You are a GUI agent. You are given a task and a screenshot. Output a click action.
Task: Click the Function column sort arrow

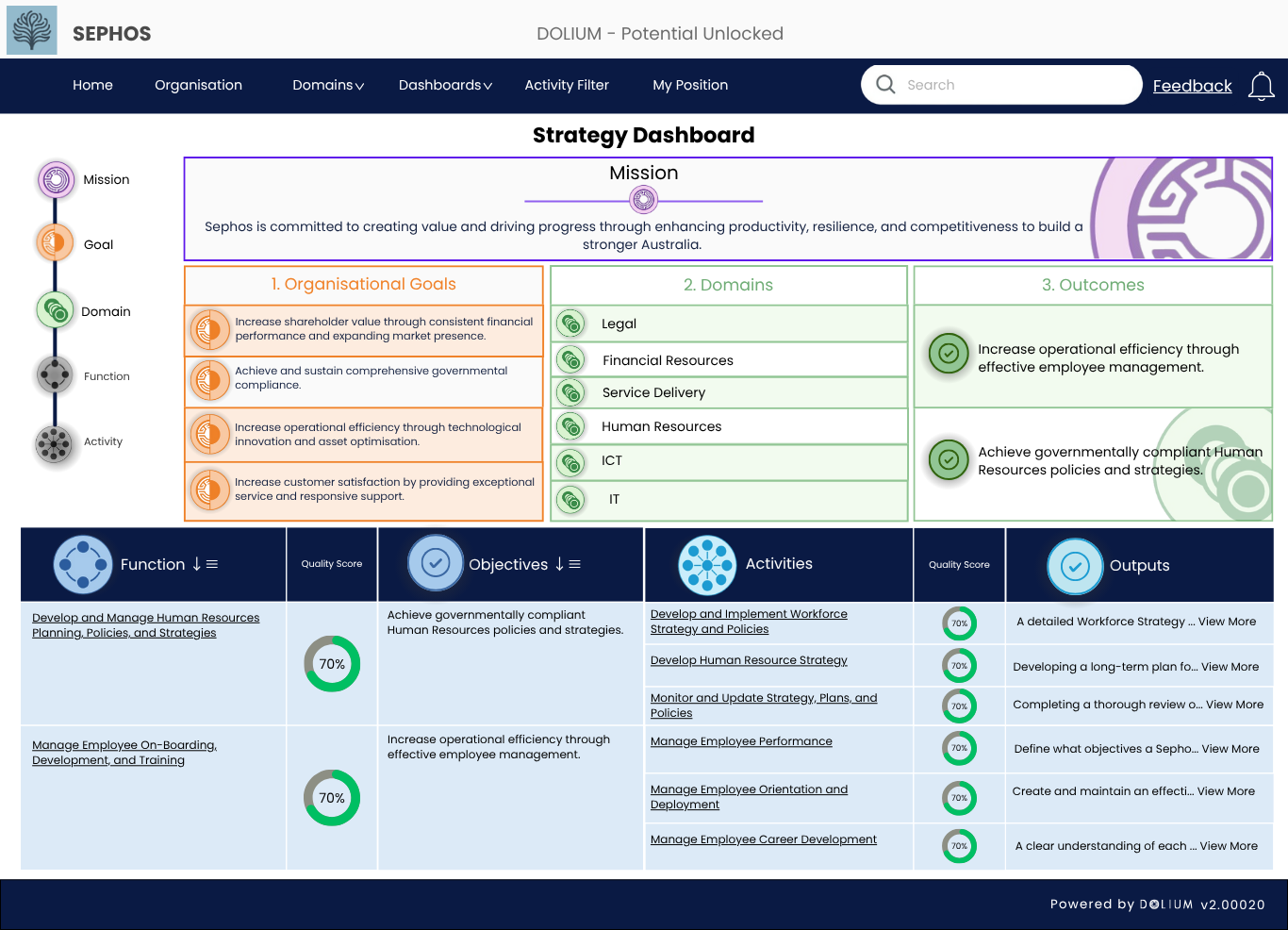coord(195,564)
